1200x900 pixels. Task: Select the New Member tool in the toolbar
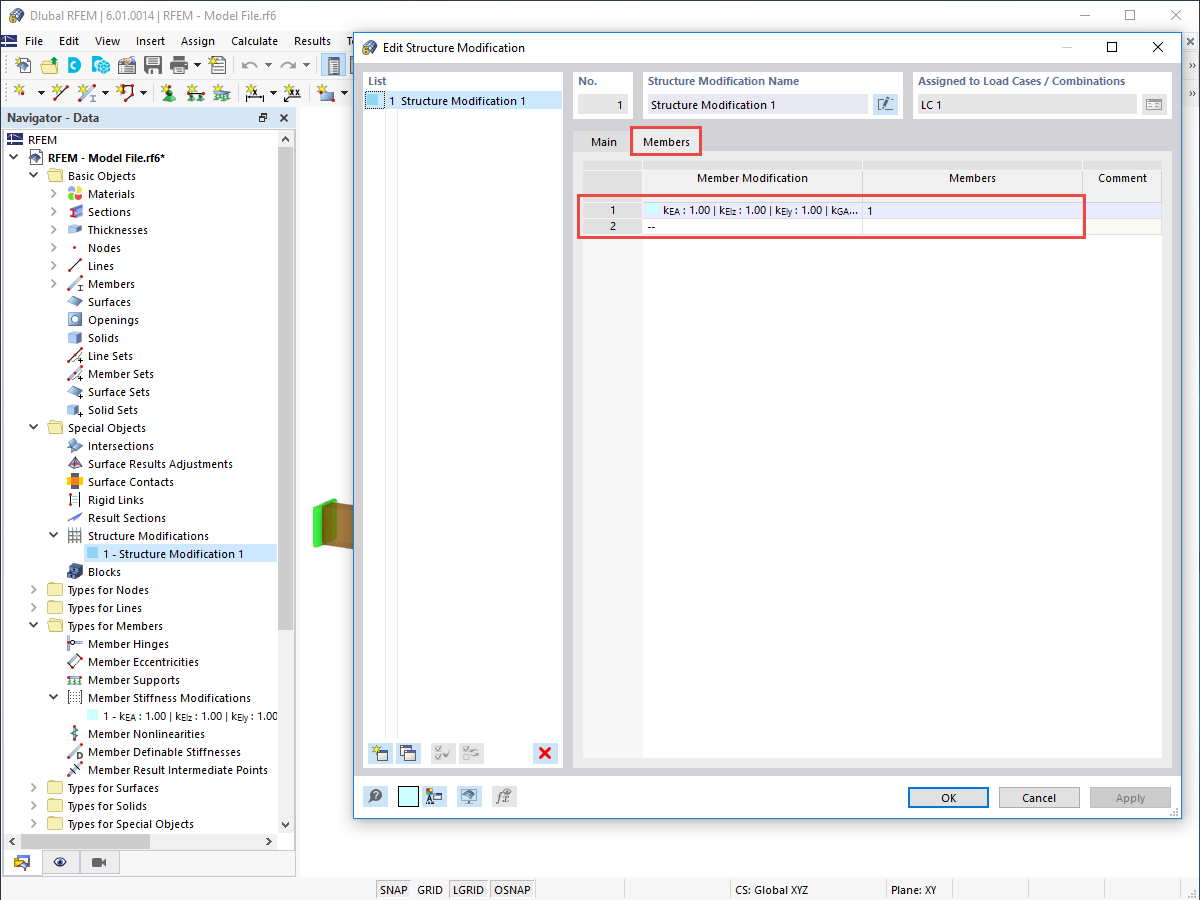tap(88, 92)
